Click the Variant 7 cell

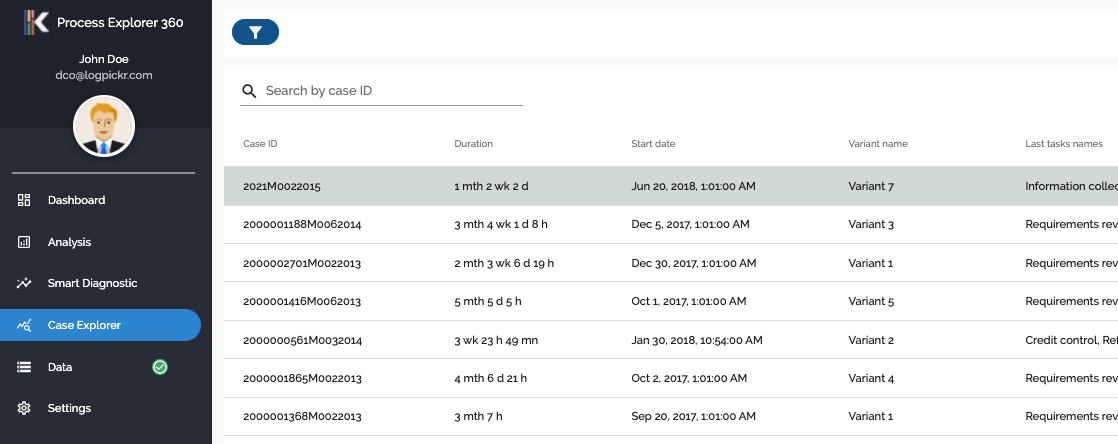[871, 187]
